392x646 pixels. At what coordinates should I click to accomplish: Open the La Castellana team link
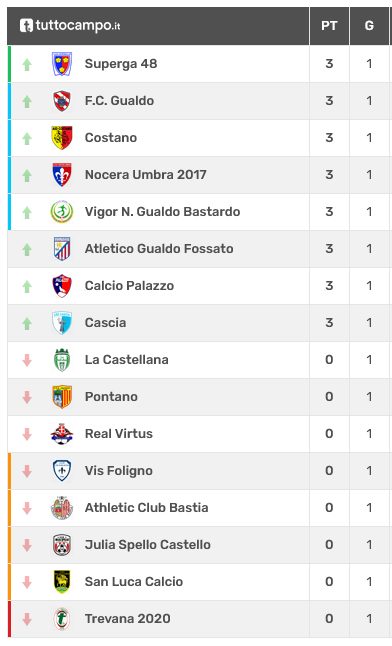(127, 360)
